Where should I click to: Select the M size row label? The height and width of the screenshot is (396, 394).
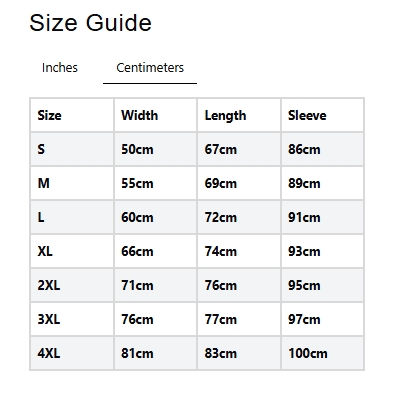[x=43, y=183]
